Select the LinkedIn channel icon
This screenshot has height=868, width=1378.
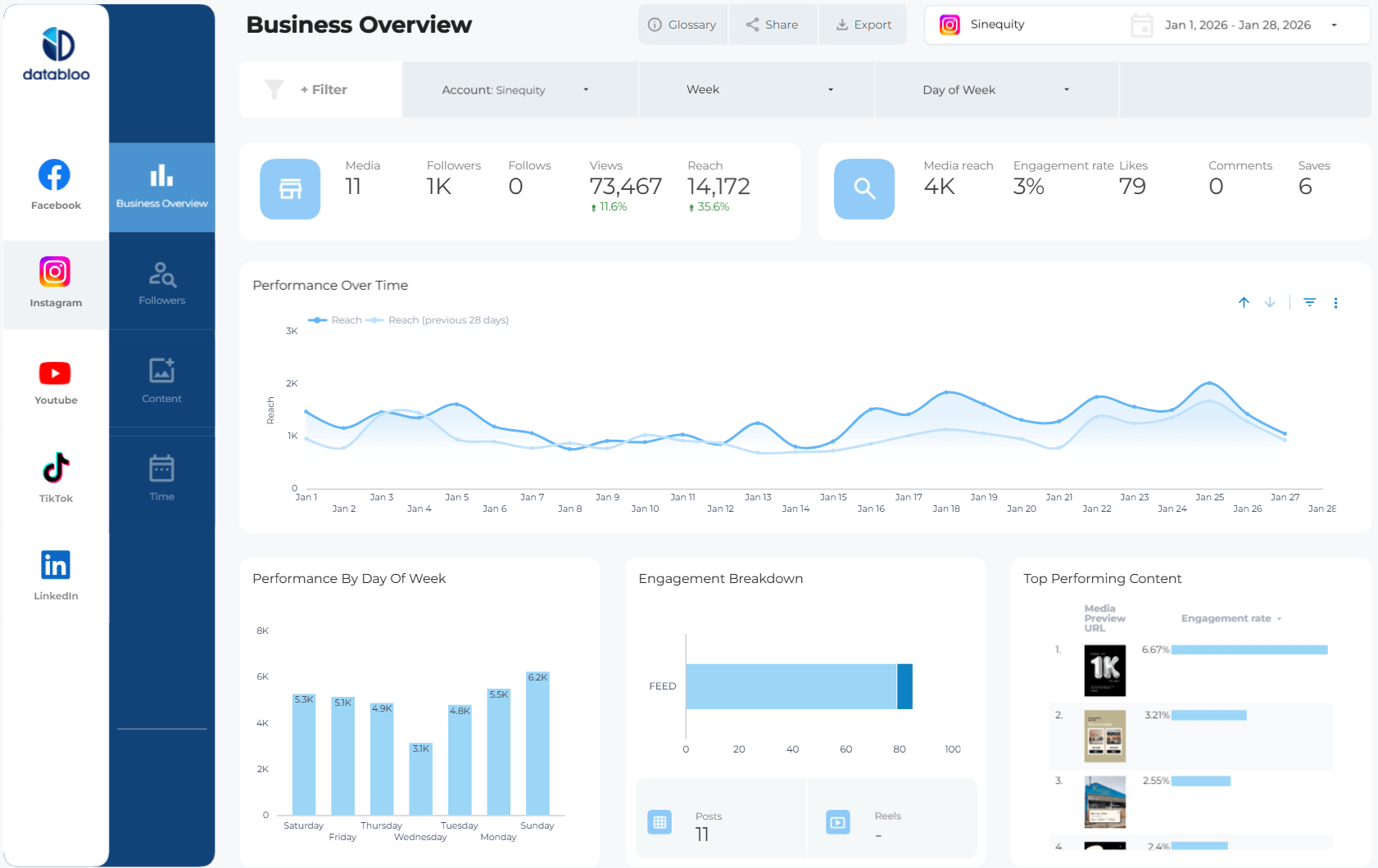(54, 575)
